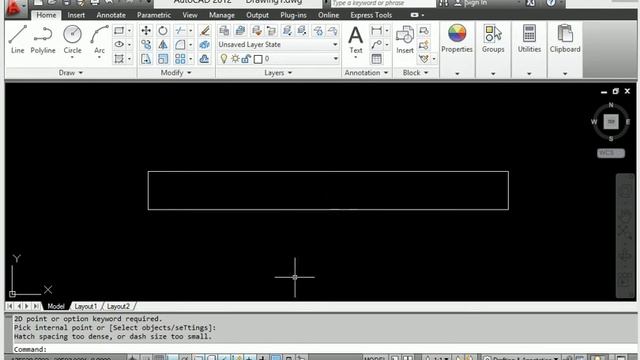Click the ViewCube top face

click(x=611, y=122)
